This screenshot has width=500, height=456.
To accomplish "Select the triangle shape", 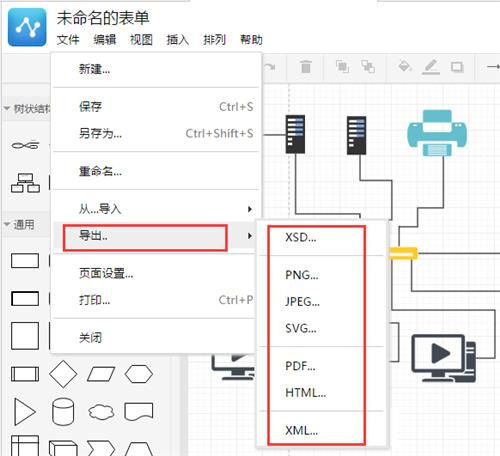I will coord(25,412).
